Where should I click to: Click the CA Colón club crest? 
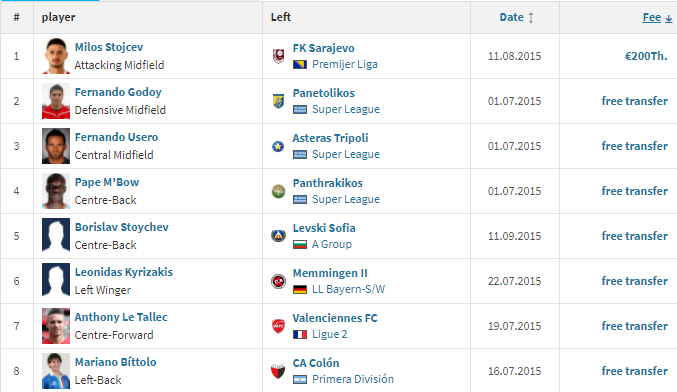coord(278,371)
